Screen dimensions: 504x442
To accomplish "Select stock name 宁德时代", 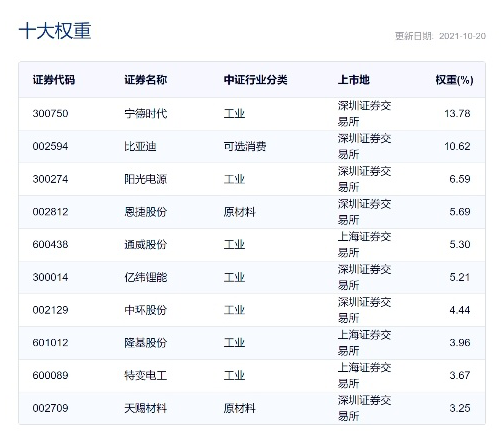I will tap(146, 114).
